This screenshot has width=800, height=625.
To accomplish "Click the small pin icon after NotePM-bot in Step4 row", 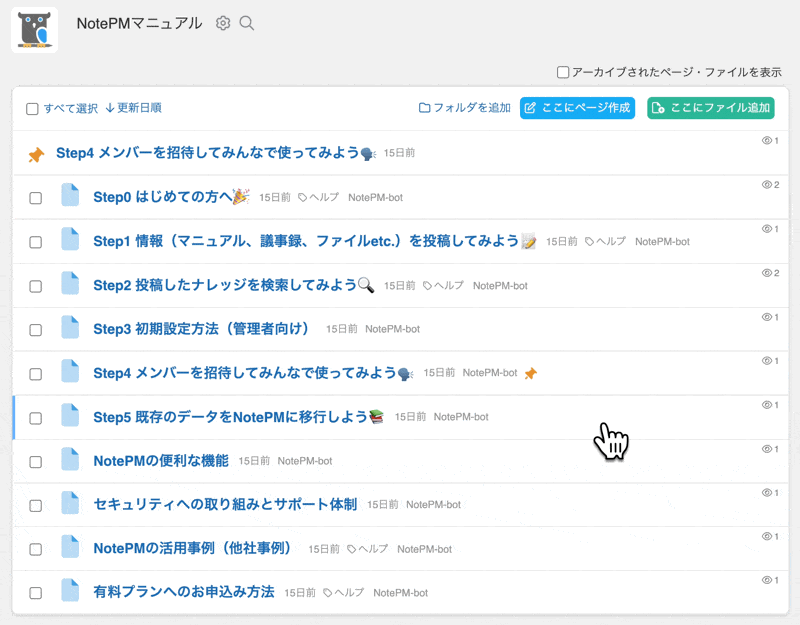I will pyautogui.click(x=531, y=373).
